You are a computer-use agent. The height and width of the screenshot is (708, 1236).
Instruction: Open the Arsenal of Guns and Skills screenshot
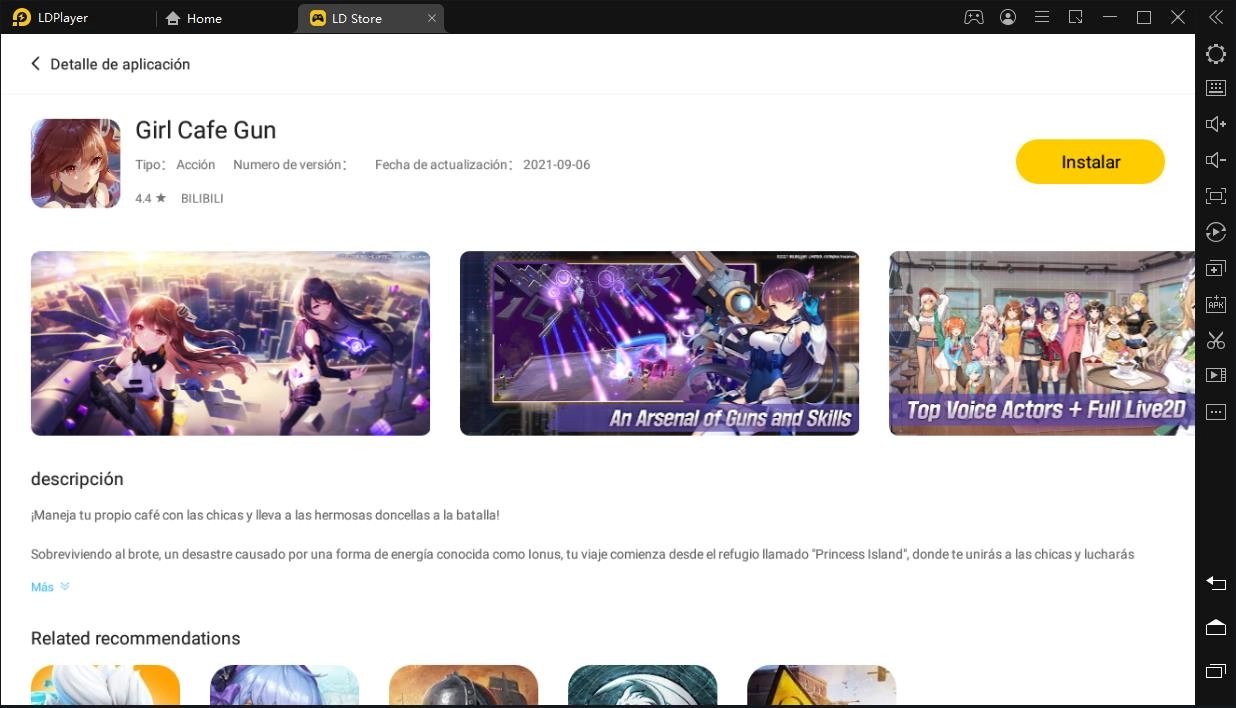[659, 343]
